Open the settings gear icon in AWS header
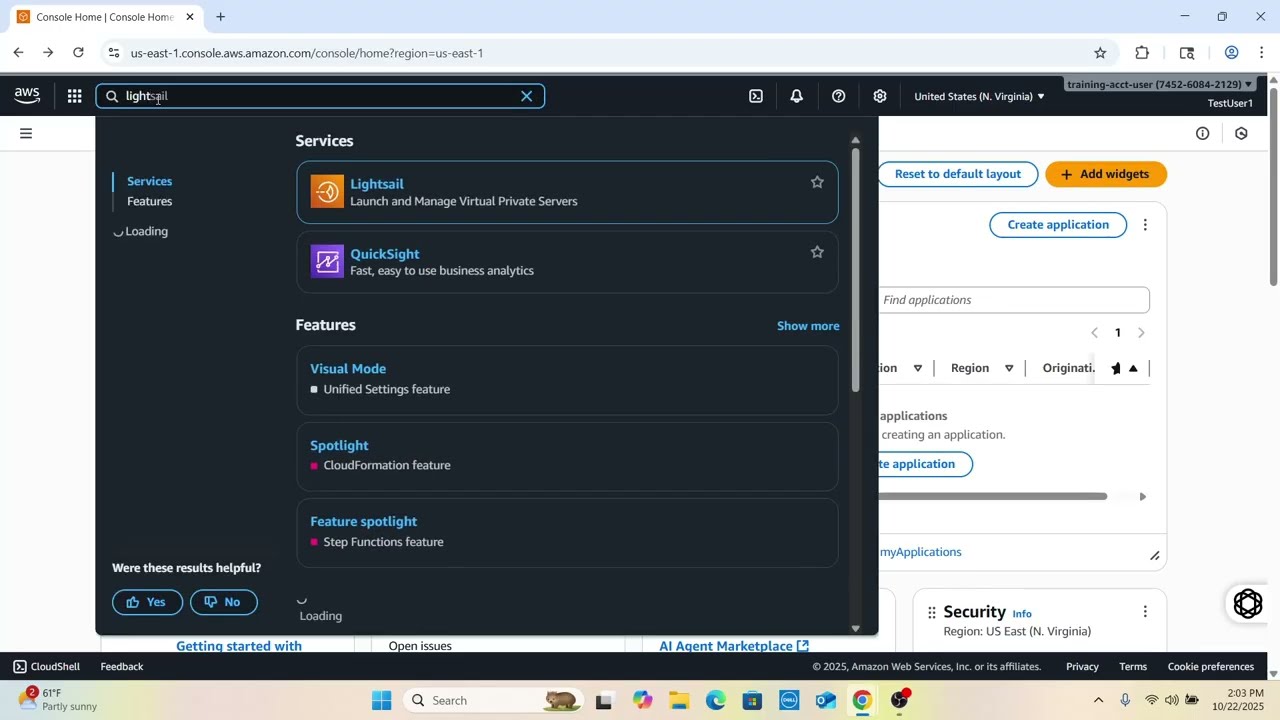This screenshot has height=720, width=1280. coord(880,96)
